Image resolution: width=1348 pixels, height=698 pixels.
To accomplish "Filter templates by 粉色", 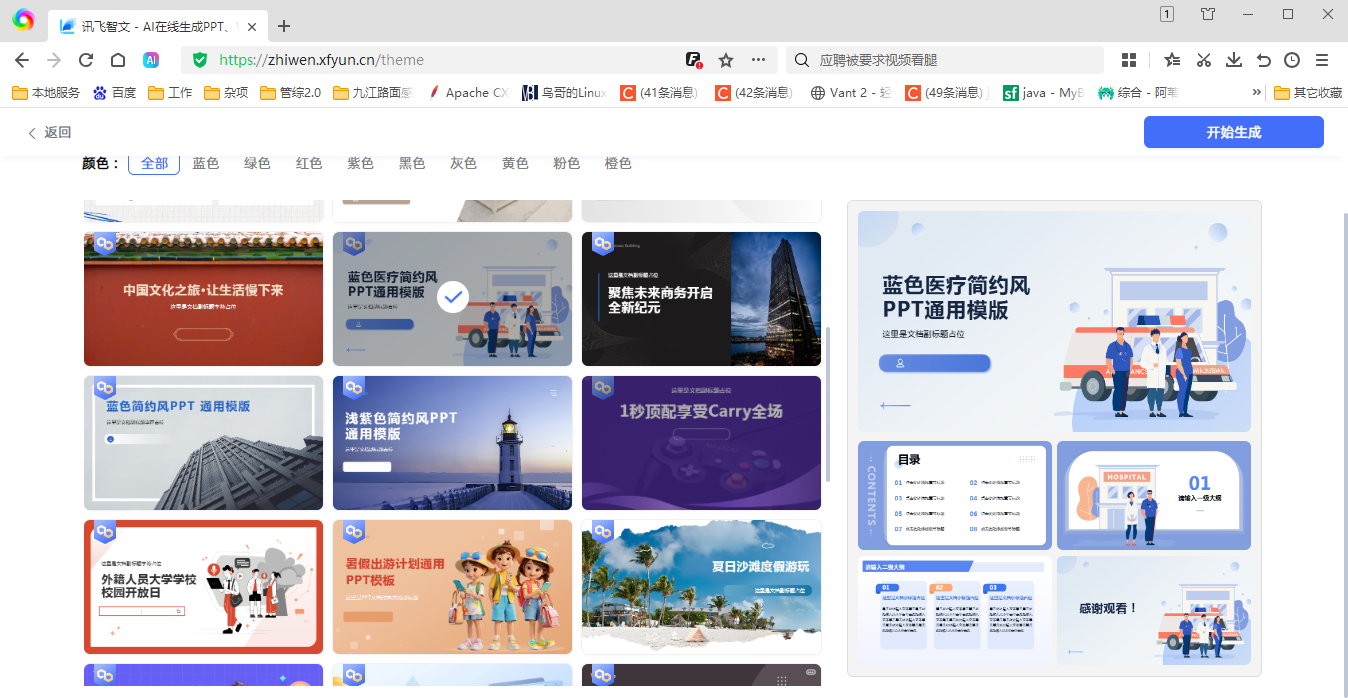I will coord(566,163).
